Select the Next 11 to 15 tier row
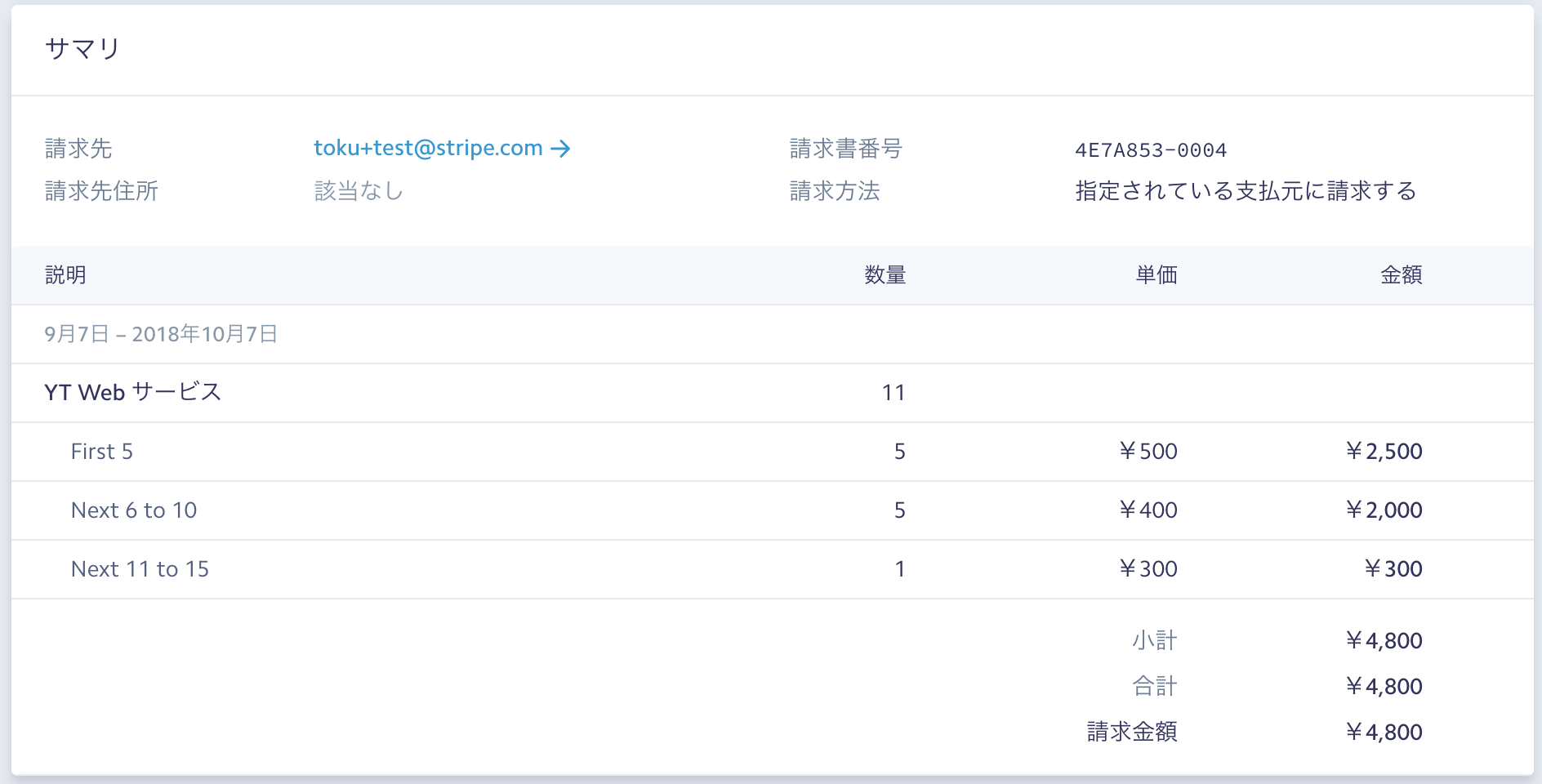The image size is (1542, 784). 140,568
